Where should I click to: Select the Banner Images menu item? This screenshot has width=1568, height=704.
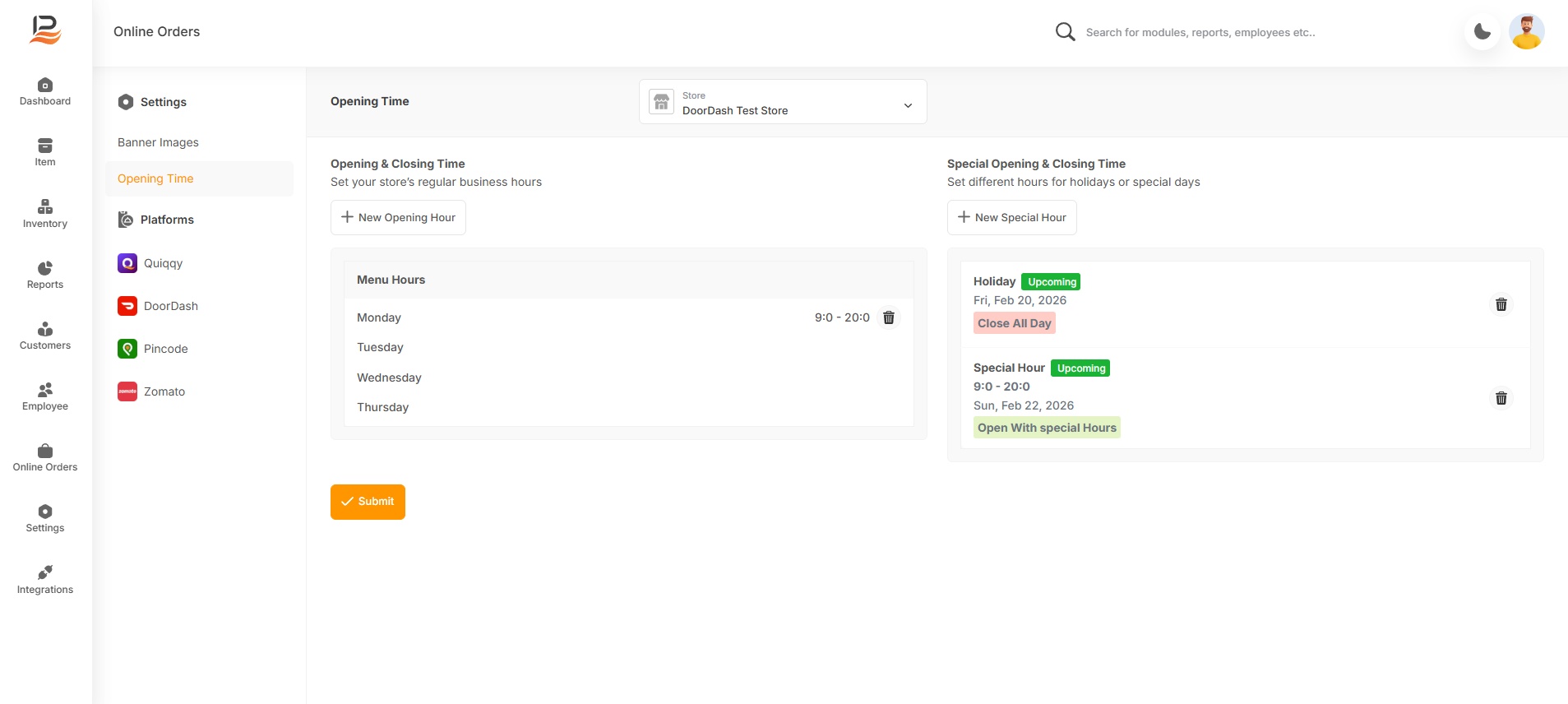coord(158,142)
